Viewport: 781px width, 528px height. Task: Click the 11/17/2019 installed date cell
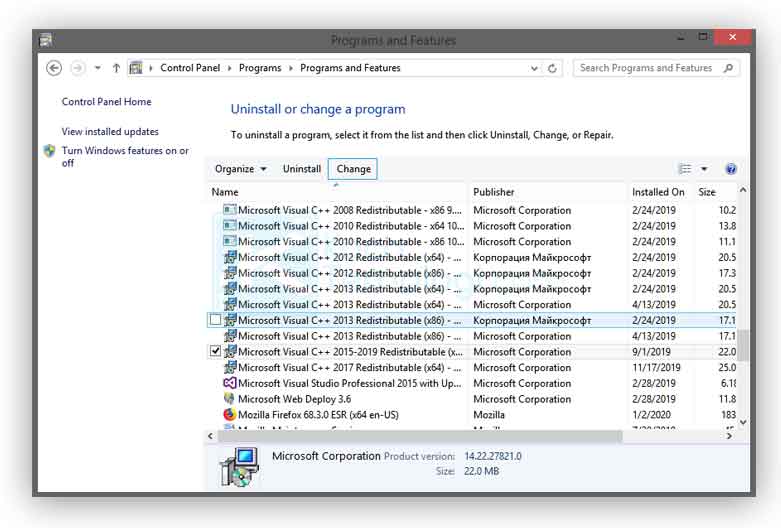(656, 368)
